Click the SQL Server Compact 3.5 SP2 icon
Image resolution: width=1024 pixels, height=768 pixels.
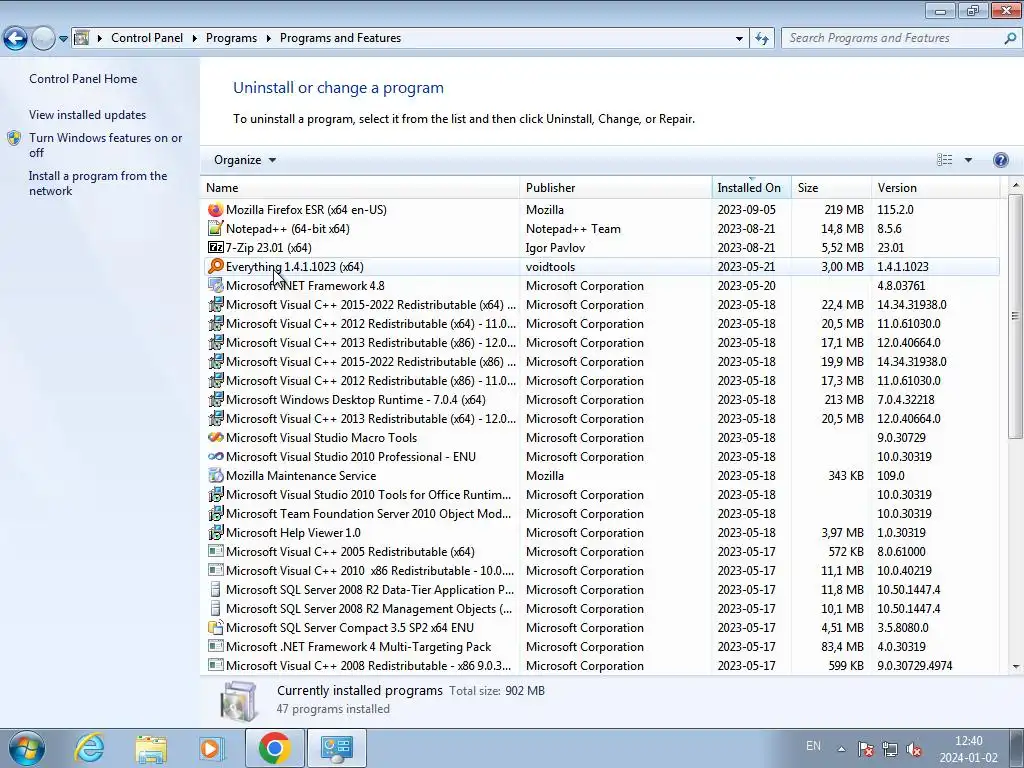point(216,628)
